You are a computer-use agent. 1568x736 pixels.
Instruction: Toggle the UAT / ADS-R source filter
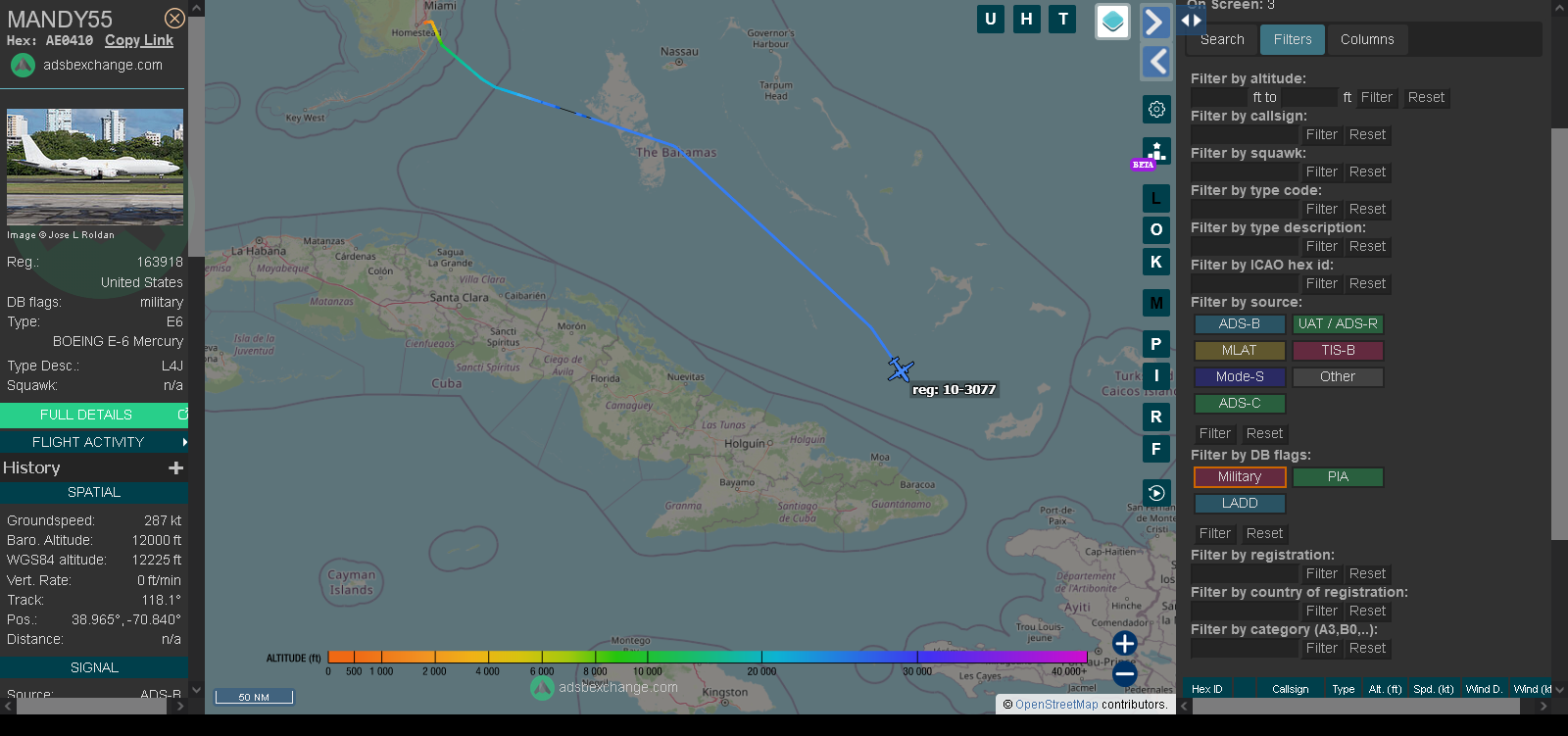[1338, 324]
